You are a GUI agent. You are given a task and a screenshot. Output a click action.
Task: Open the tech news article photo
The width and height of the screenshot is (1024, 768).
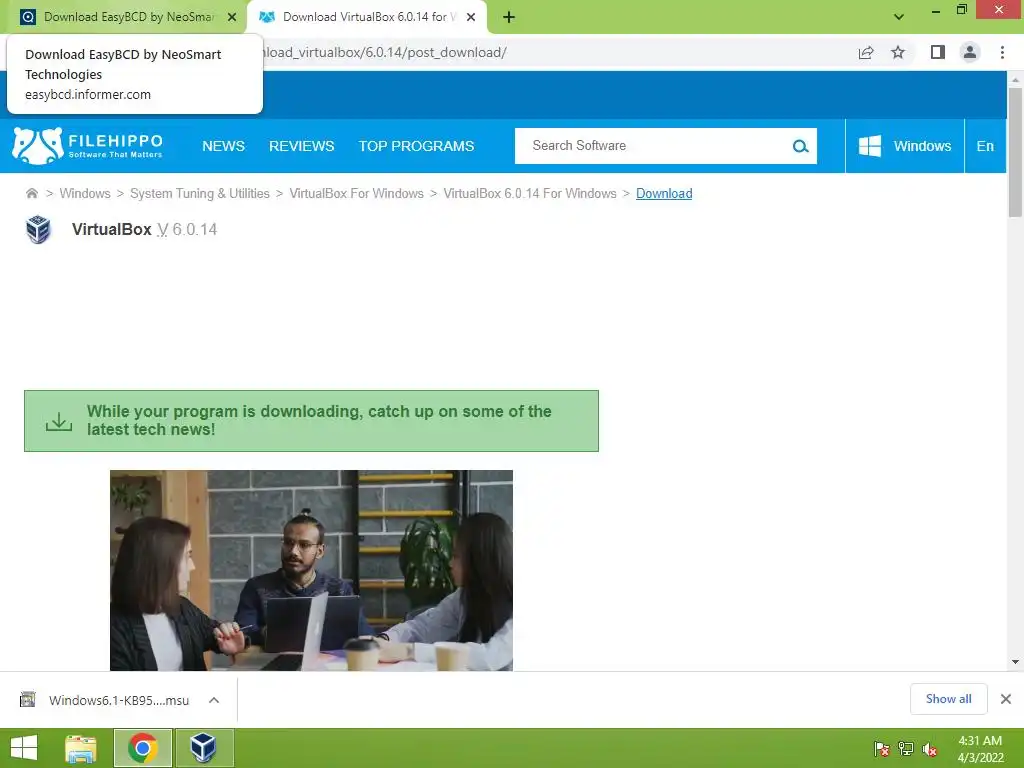tap(312, 570)
